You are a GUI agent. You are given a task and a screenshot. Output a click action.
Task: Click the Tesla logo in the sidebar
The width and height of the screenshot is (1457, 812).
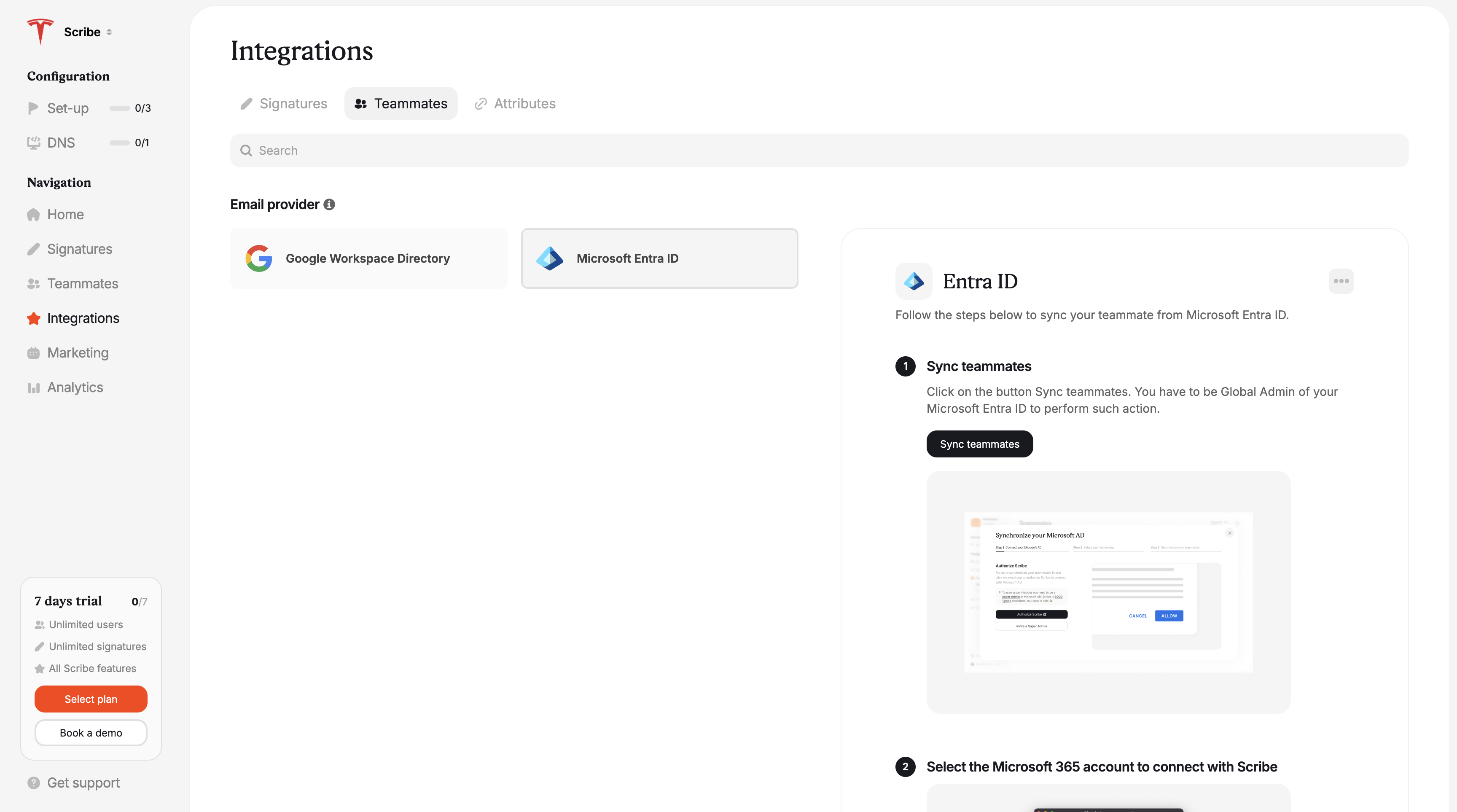[x=40, y=31]
